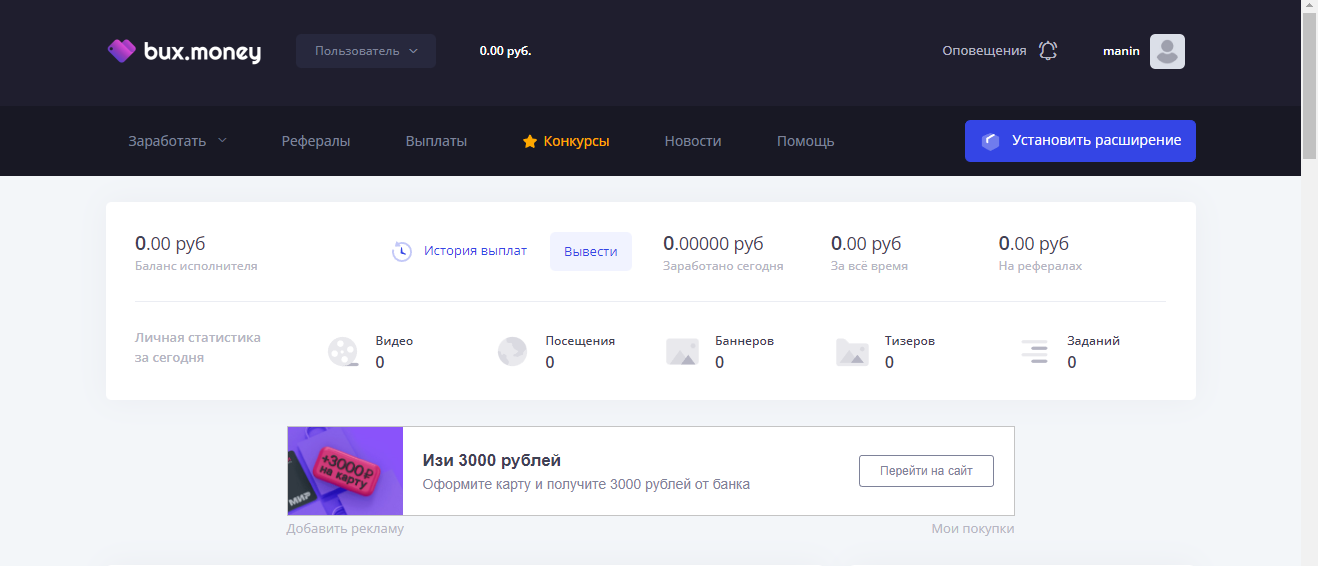Open the Помощь page
This screenshot has height=566, width=1318.
pos(805,141)
